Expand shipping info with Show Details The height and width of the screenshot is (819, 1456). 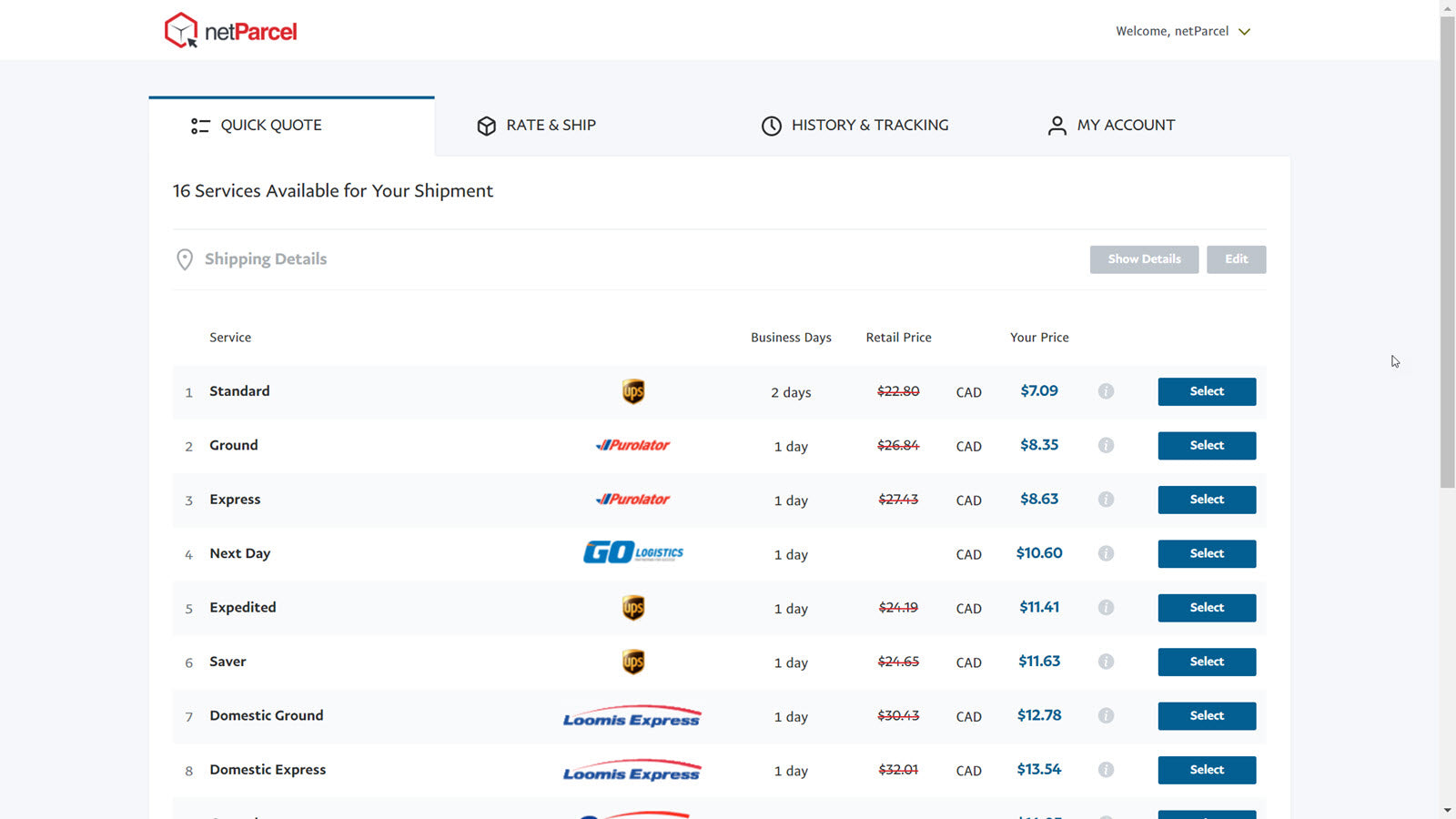(1144, 259)
